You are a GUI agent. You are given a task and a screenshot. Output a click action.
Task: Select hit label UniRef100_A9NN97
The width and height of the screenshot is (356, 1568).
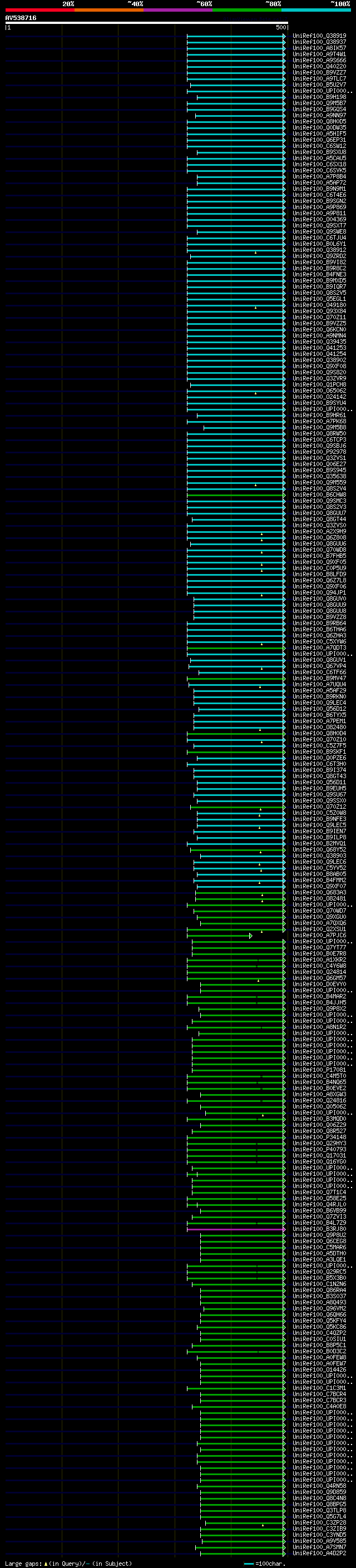pyautogui.click(x=319, y=116)
